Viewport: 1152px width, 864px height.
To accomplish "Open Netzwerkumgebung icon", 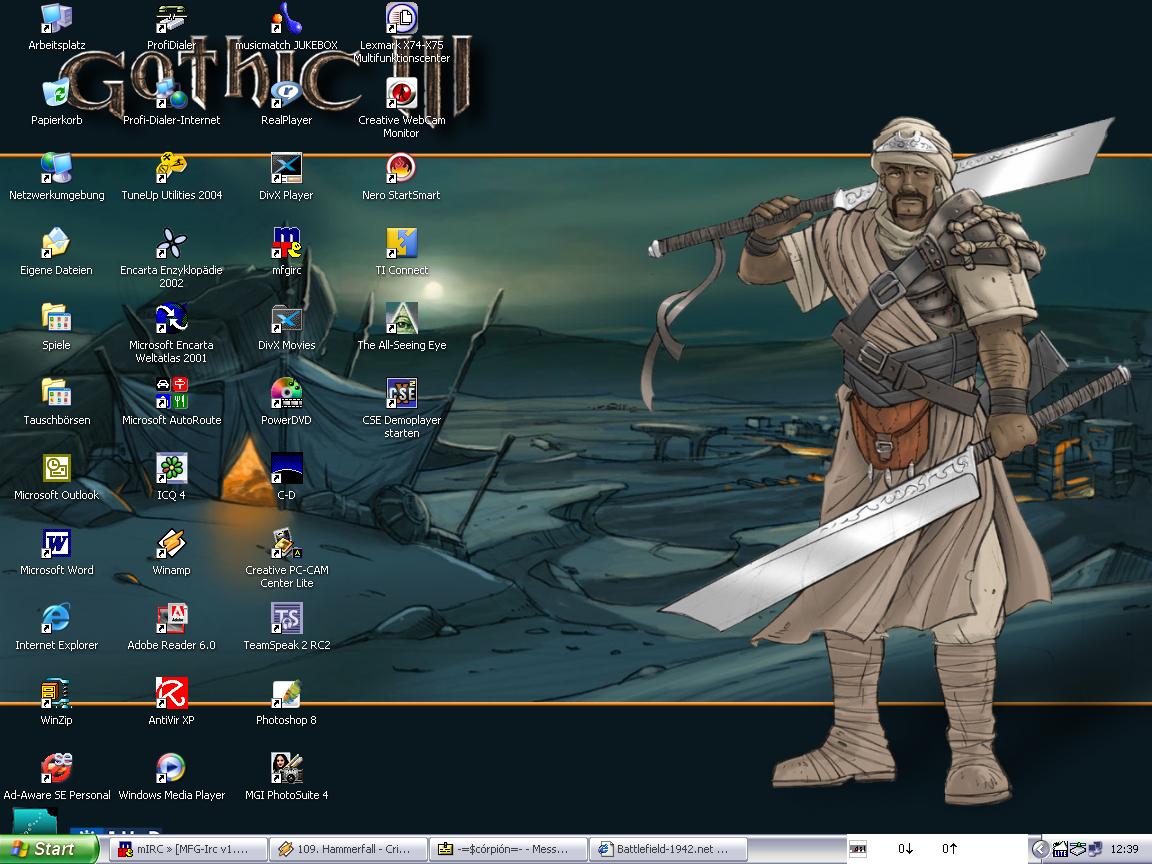I will pyautogui.click(x=56, y=177).
